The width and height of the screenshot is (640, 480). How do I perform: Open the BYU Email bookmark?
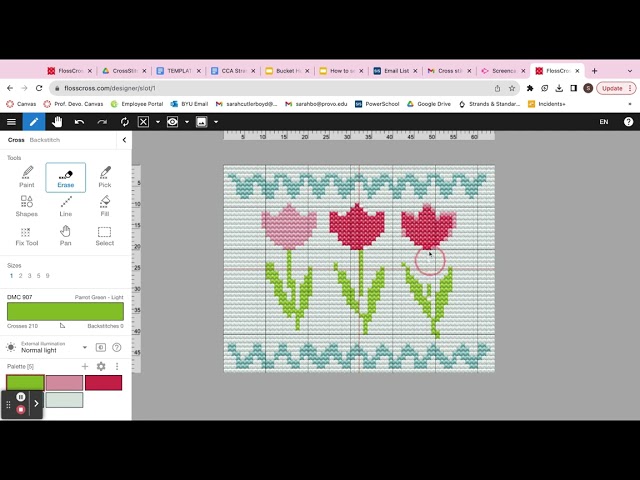tap(189, 104)
